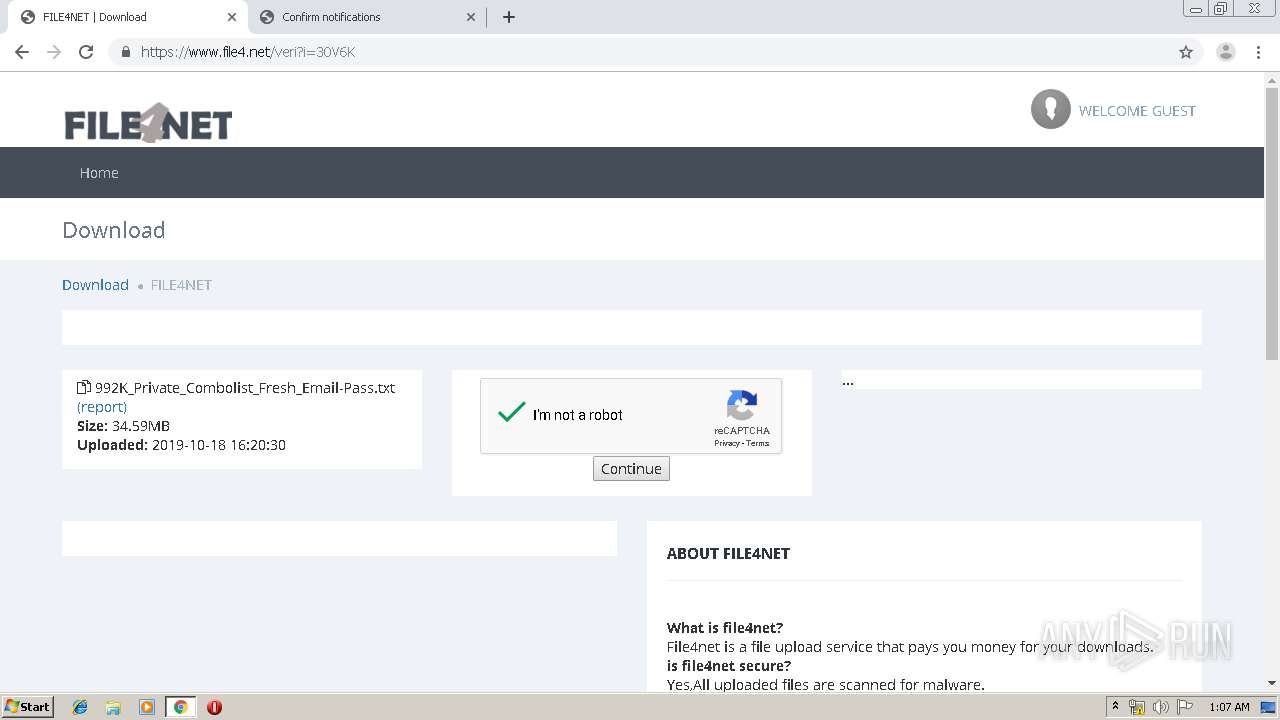
Task: Open the Chrome profile avatar
Action: tap(1226, 52)
